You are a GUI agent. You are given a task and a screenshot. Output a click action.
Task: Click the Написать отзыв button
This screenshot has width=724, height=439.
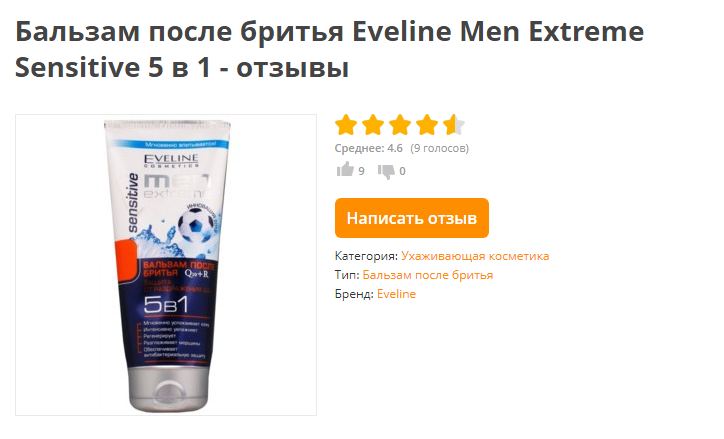pos(411,218)
